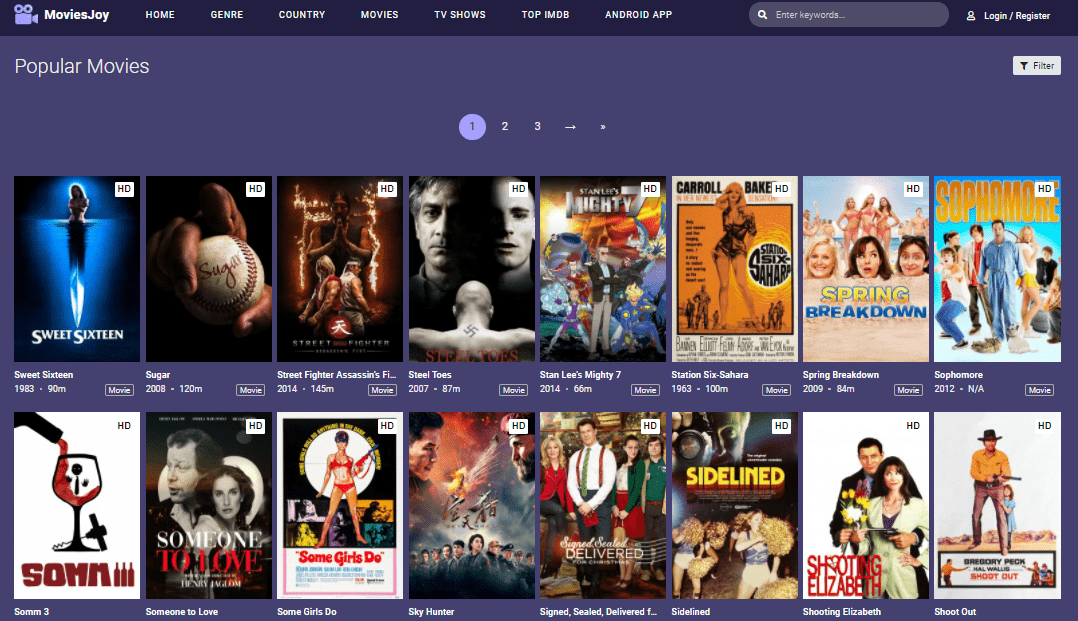
Task: Open the Shooting Elizabeth poster
Action: pyautogui.click(x=866, y=505)
